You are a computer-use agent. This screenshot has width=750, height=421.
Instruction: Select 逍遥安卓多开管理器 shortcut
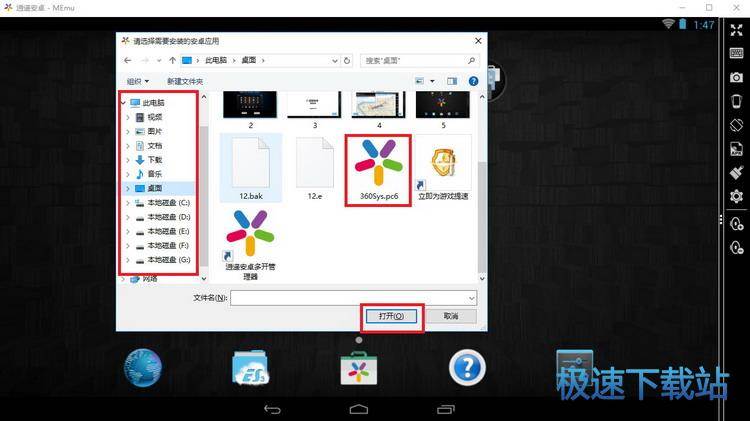[x=250, y=245]
